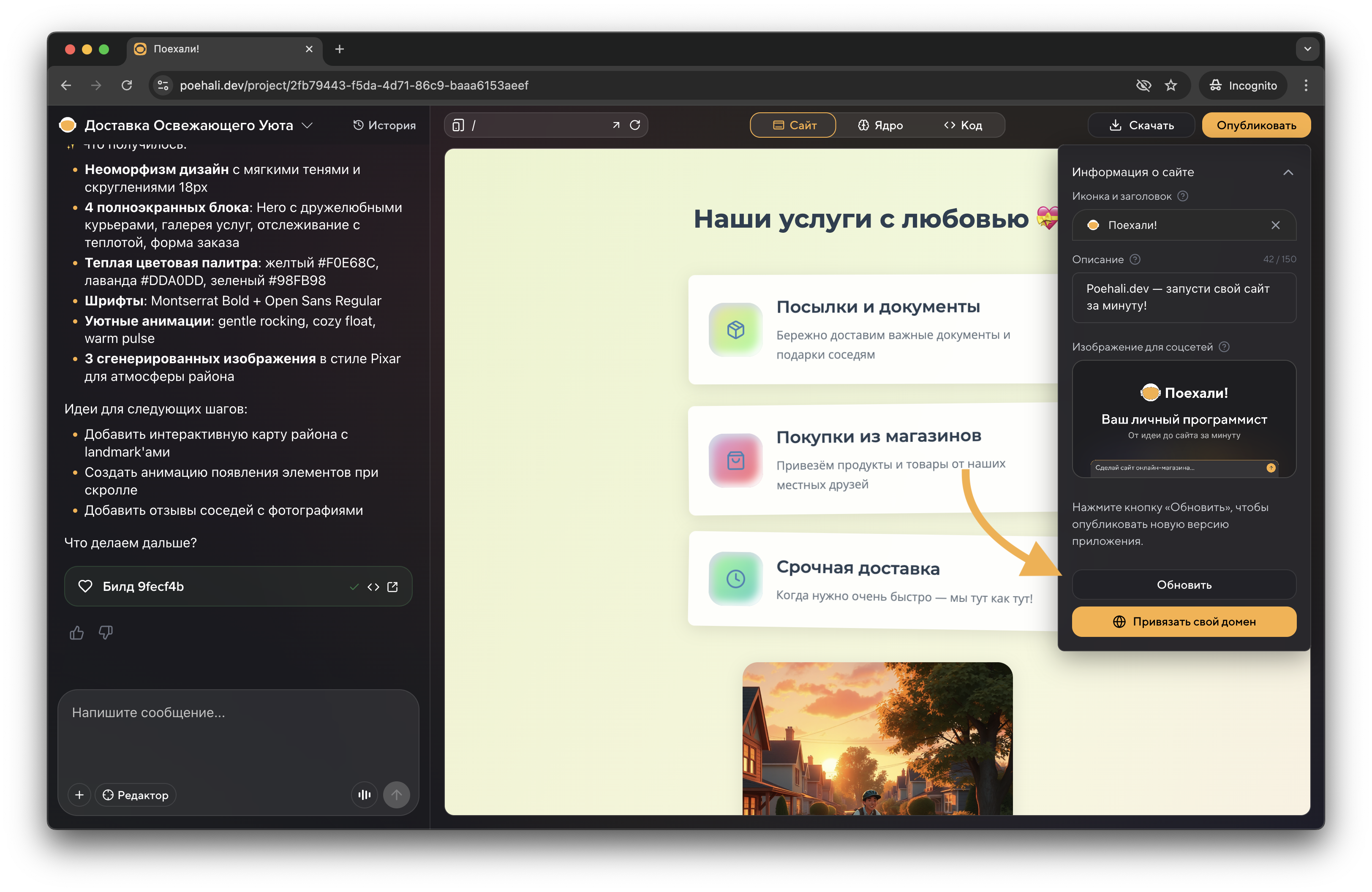Viewport: 1372px width, 892px height.
Task: Refresh the site preview with the reload icon
Action: [636, 125]
